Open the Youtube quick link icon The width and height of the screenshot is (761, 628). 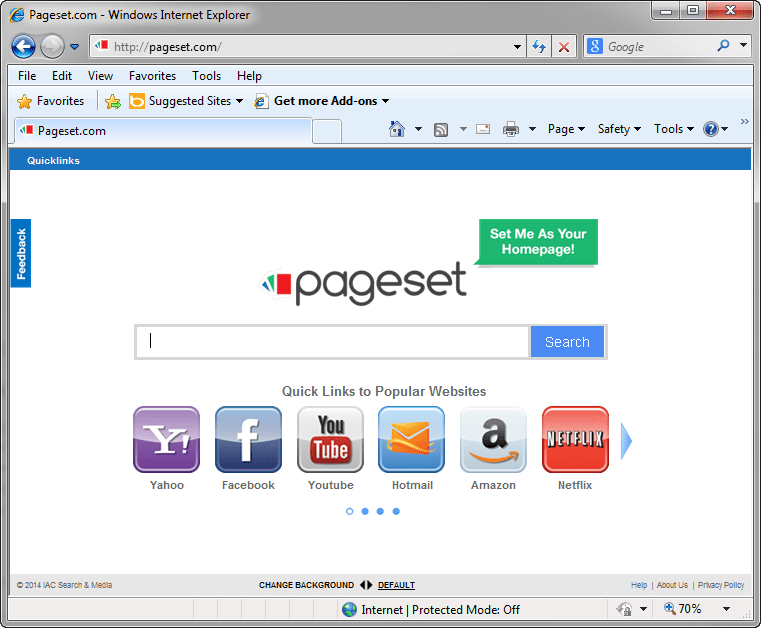click(331, 440)
